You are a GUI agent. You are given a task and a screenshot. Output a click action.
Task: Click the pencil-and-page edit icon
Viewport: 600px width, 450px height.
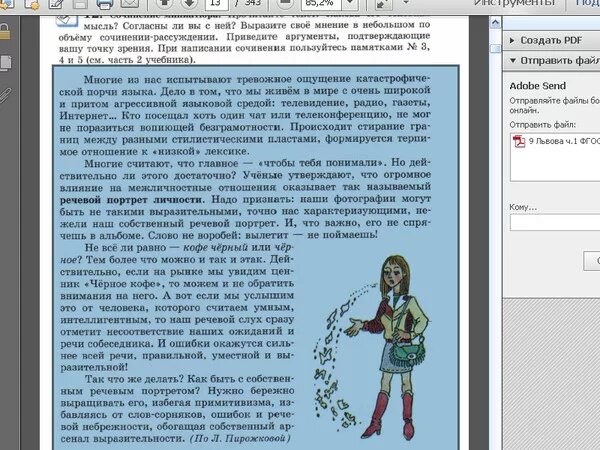pos(56,4)
